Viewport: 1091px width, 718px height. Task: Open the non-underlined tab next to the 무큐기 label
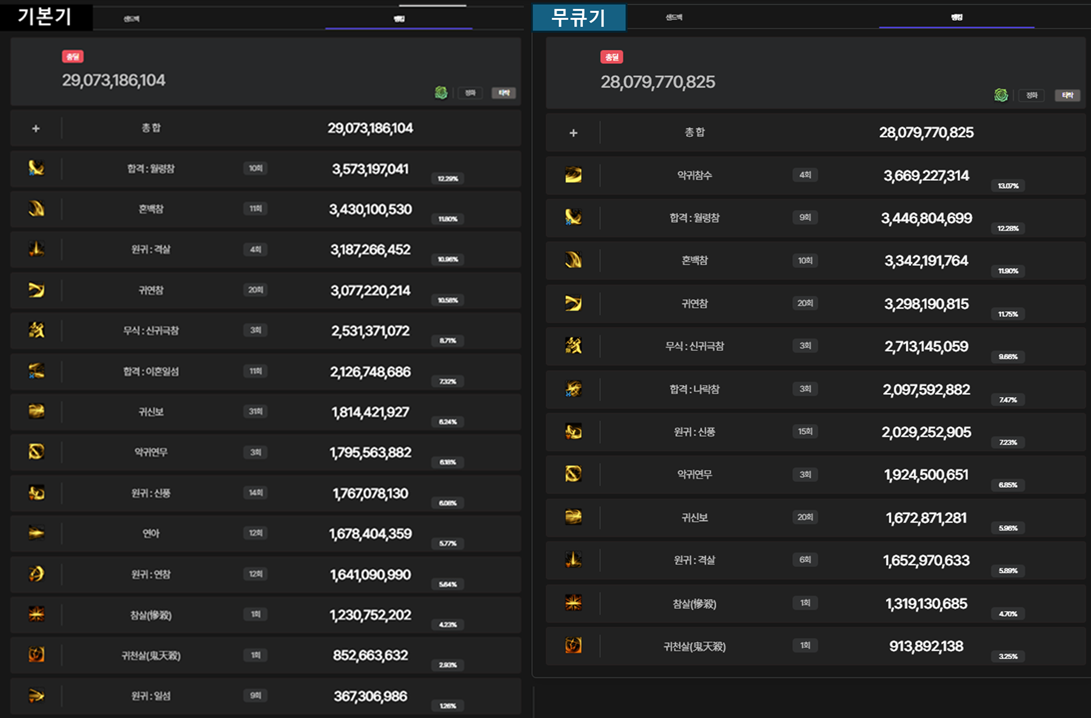[675, 17]
